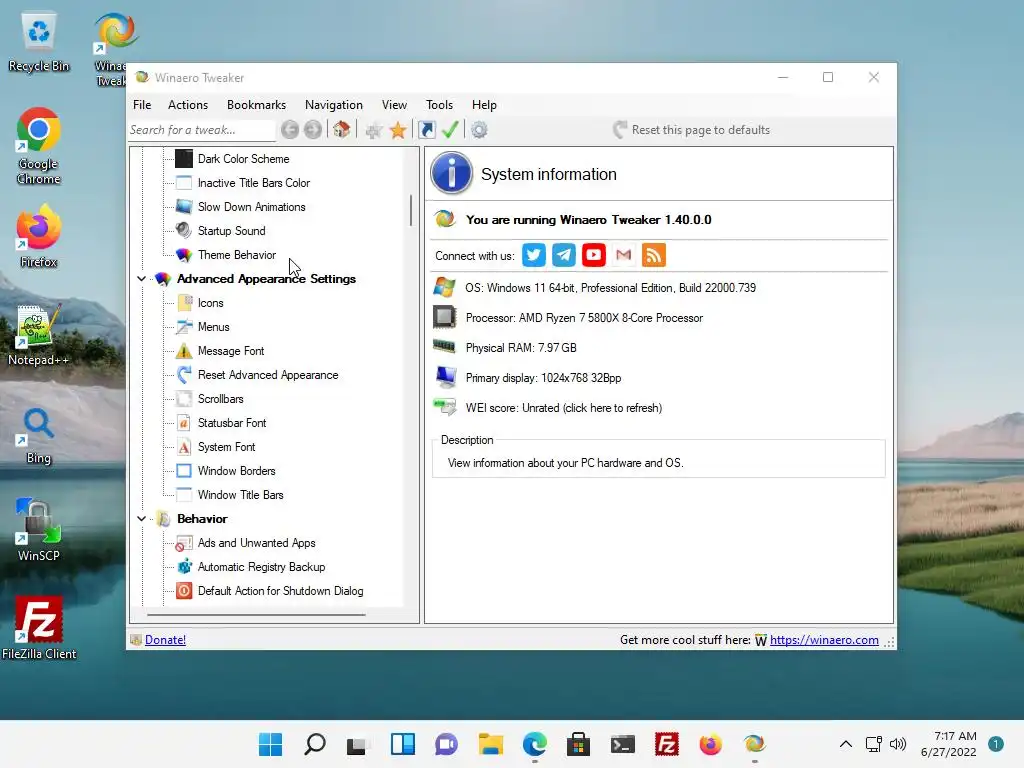The height and width of the screenshot is (768, 1024).
Task: Select Window Borders item
Action: [x=236, y=471]
